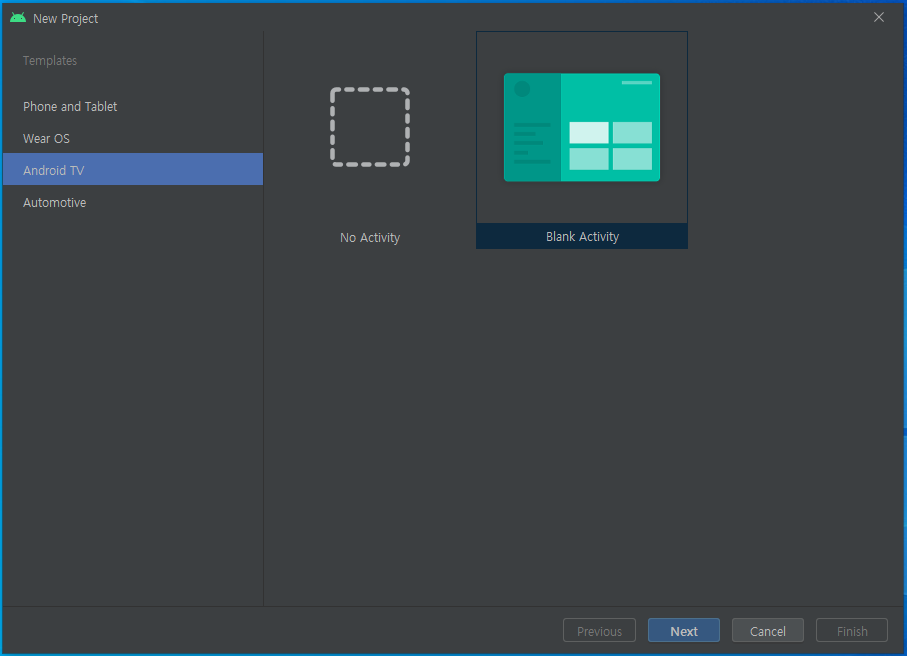The width and height of the screenshot is (907, 656).
Task: Click the "New Project" title text
Action: (65, 19)
